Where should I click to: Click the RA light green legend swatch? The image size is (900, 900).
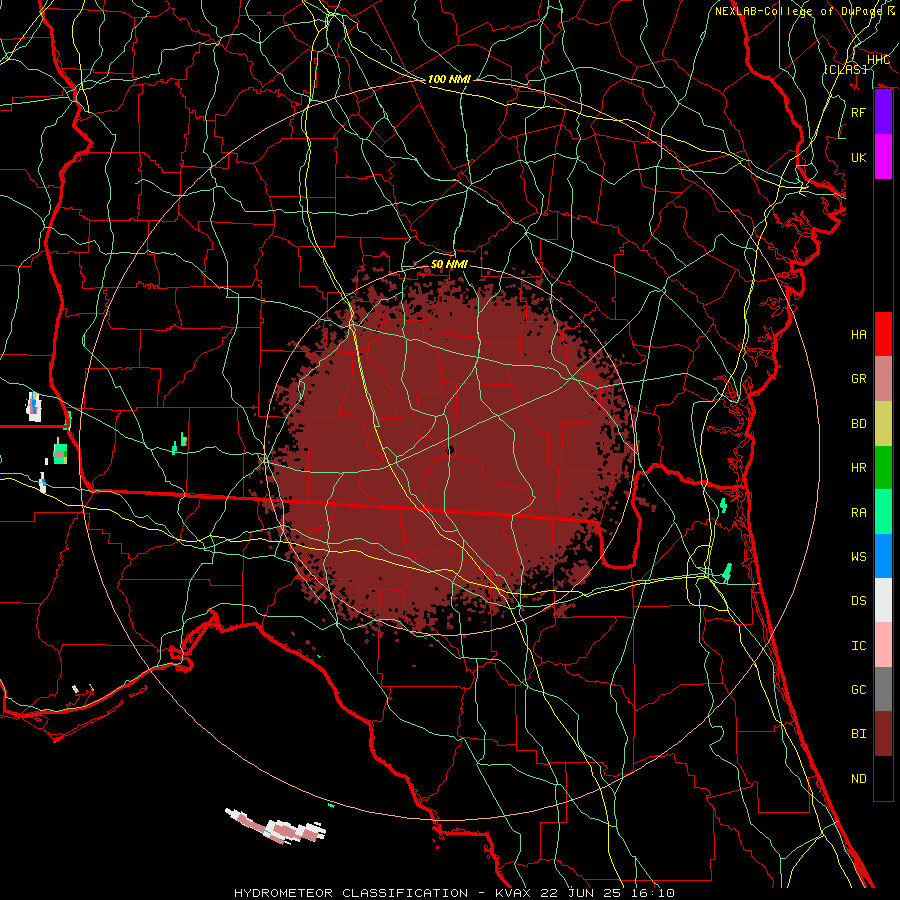[x=883, y=512]
